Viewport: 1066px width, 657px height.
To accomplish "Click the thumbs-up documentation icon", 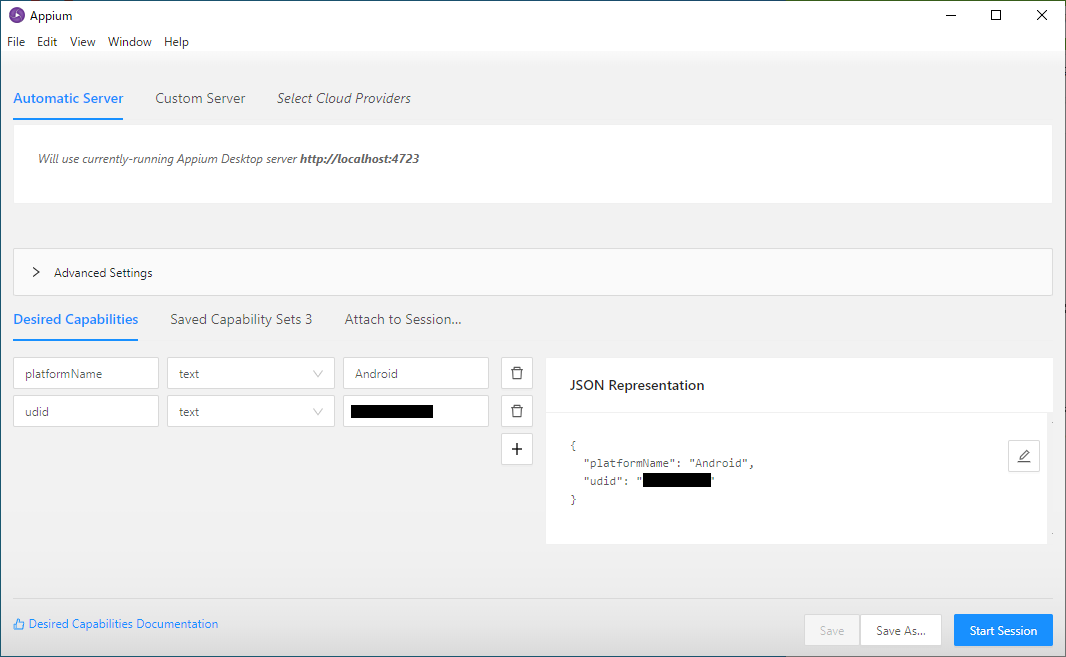I will (19, 624).
